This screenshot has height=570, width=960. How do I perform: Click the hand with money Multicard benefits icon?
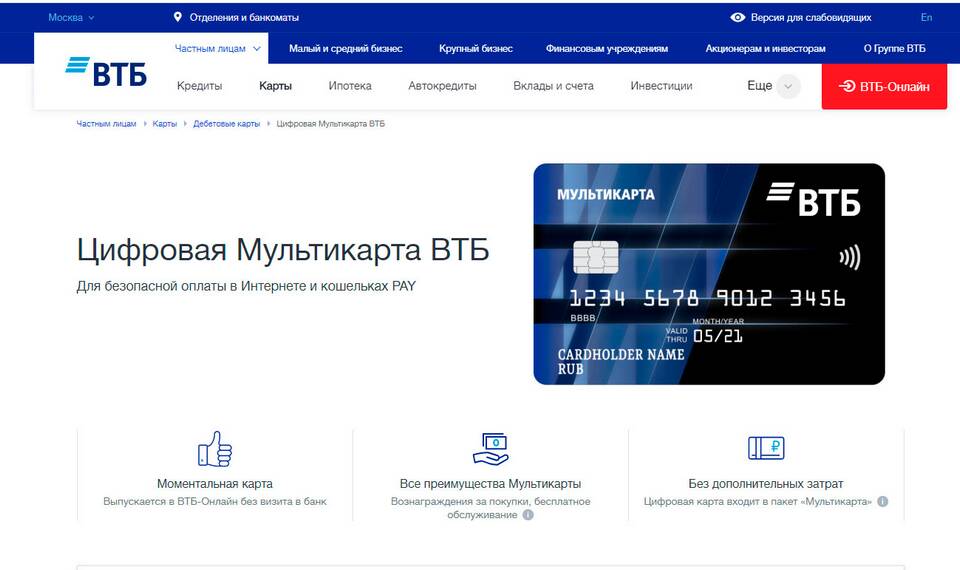pos(490,449)
